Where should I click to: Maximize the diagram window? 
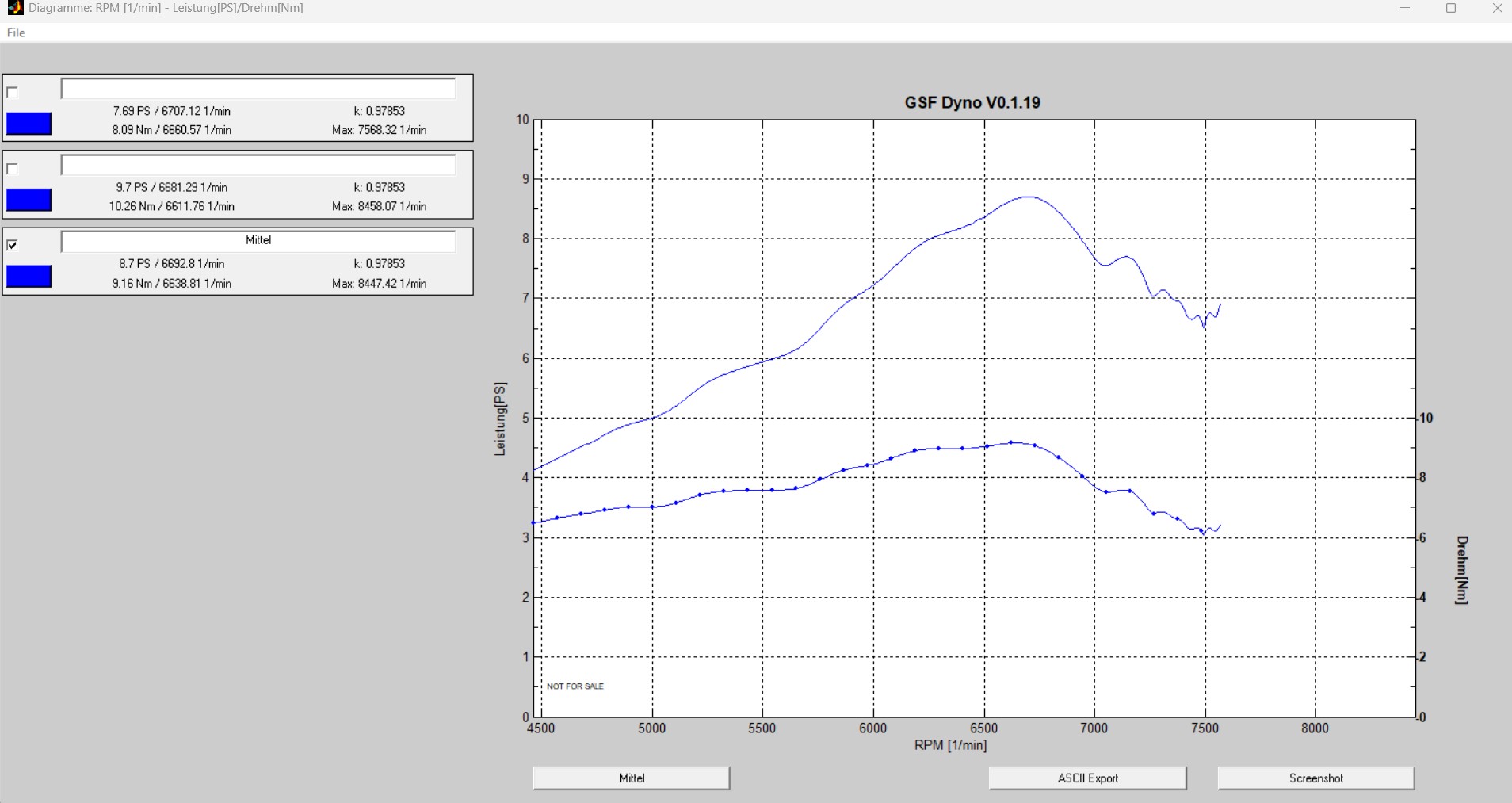click(x=1451, y=9)
